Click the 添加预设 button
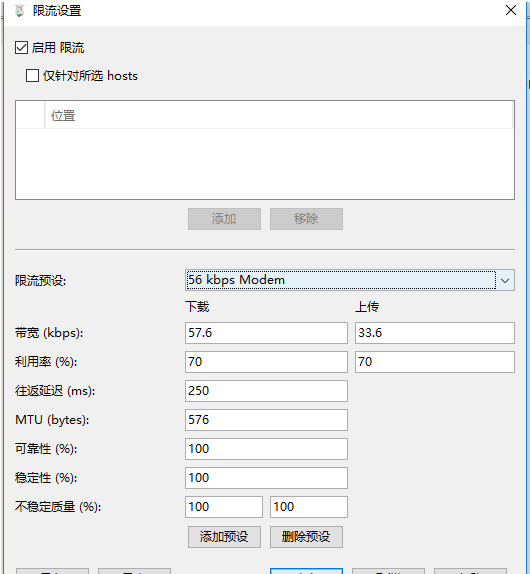The image size is (530, 574). pos(224,537)
